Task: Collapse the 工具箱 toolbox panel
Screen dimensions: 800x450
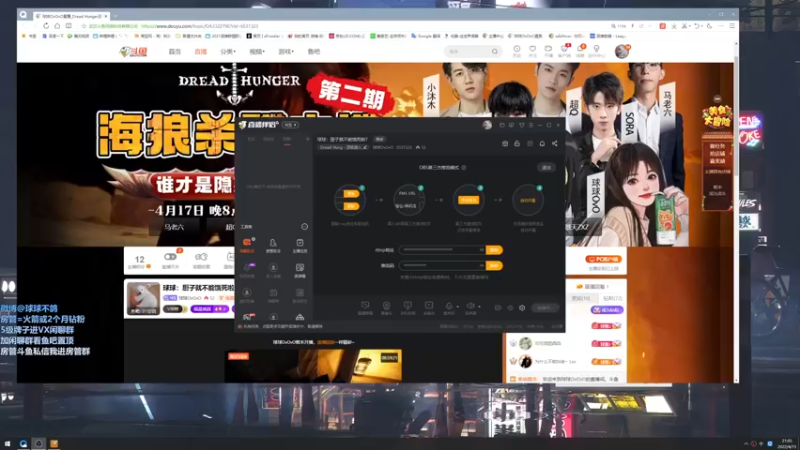Action: [x=305, y=227]
